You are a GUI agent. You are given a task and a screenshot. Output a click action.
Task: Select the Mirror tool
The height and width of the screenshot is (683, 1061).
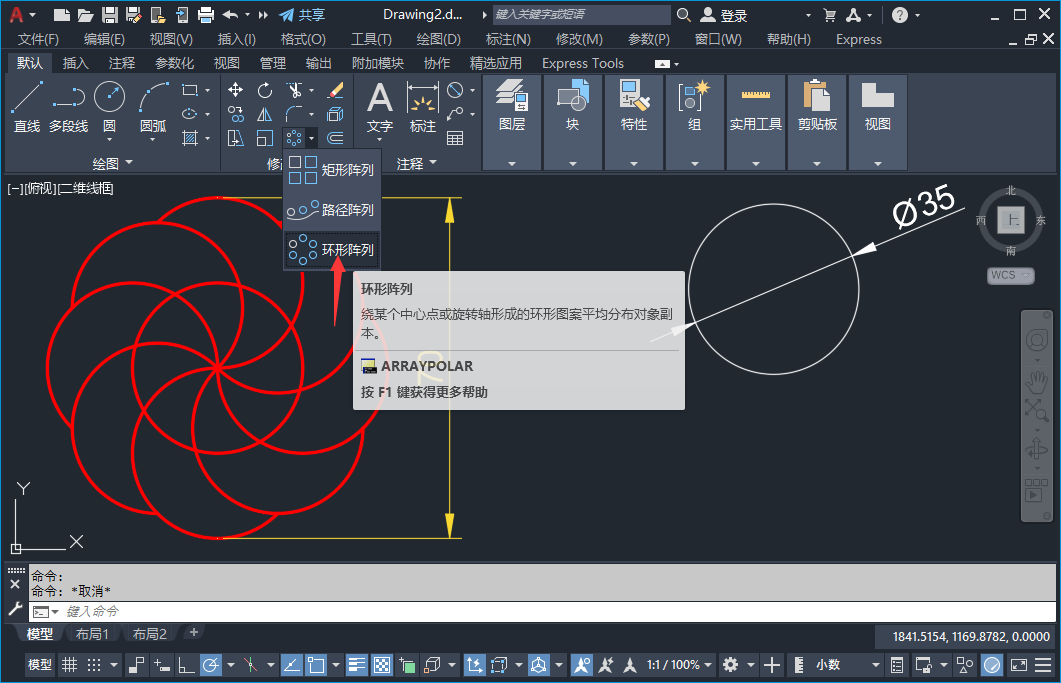tap(265, 114)
